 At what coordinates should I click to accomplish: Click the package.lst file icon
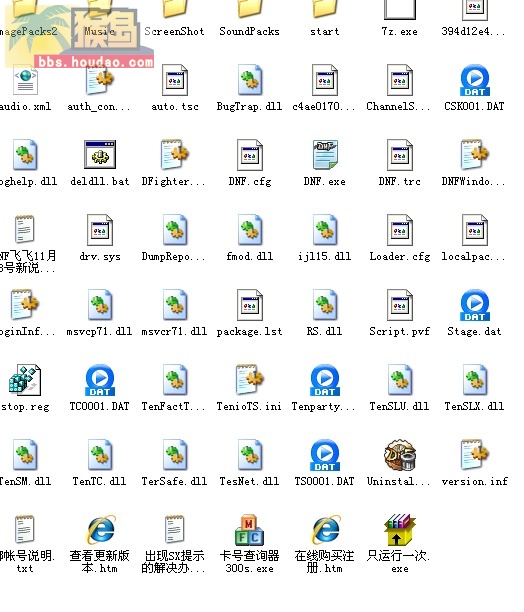tap(250, 305)
